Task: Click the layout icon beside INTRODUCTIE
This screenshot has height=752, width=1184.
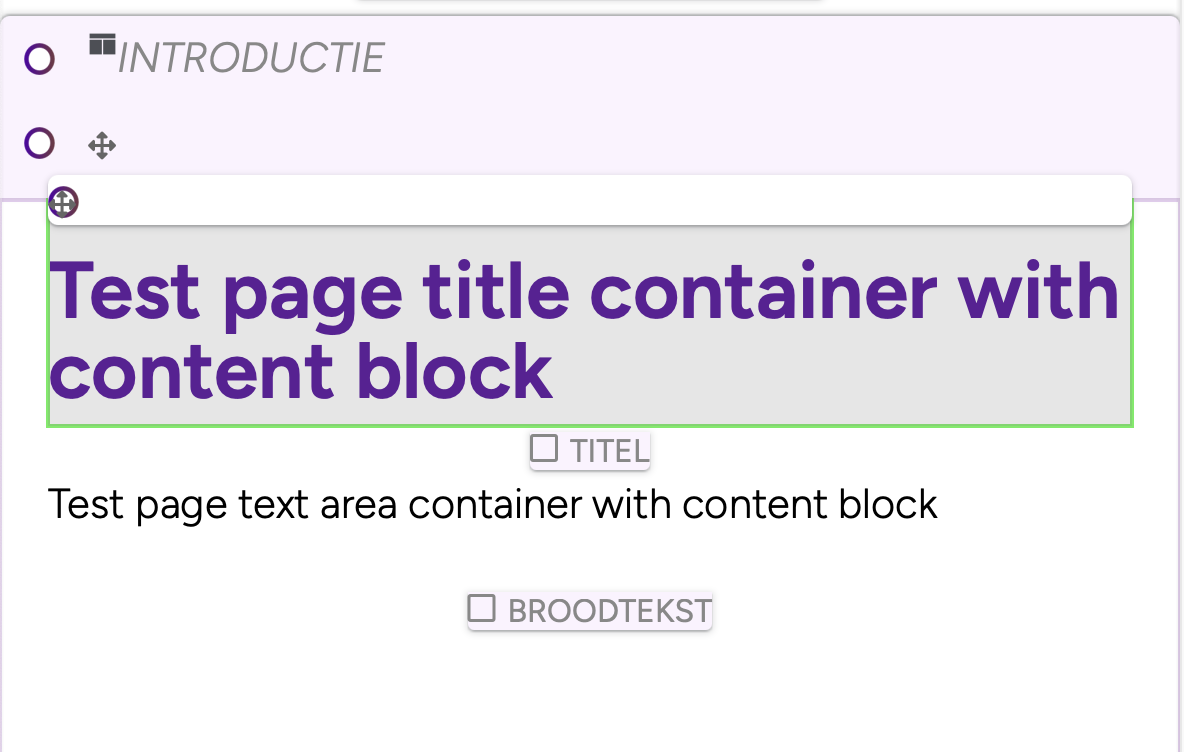Action: pyautogui.click(x=102, y=45)
